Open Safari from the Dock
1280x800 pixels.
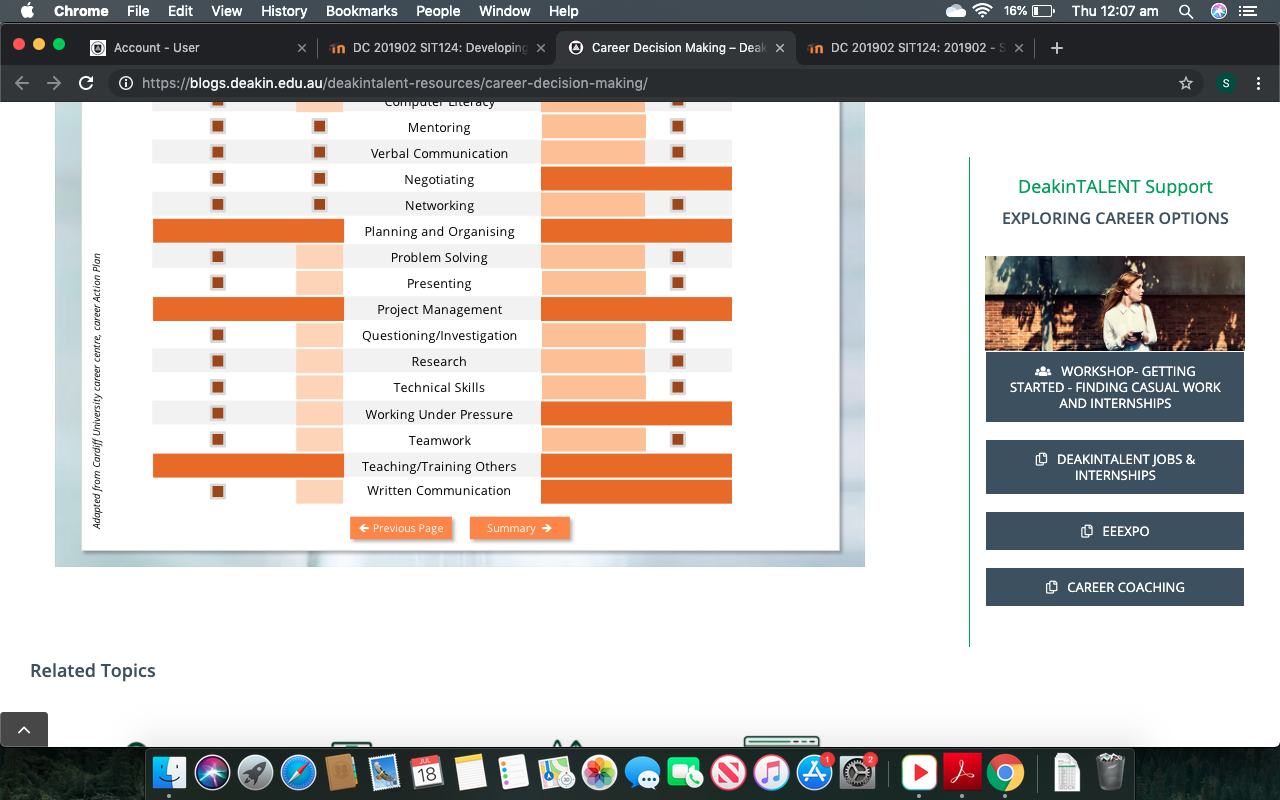click(298, 773)
